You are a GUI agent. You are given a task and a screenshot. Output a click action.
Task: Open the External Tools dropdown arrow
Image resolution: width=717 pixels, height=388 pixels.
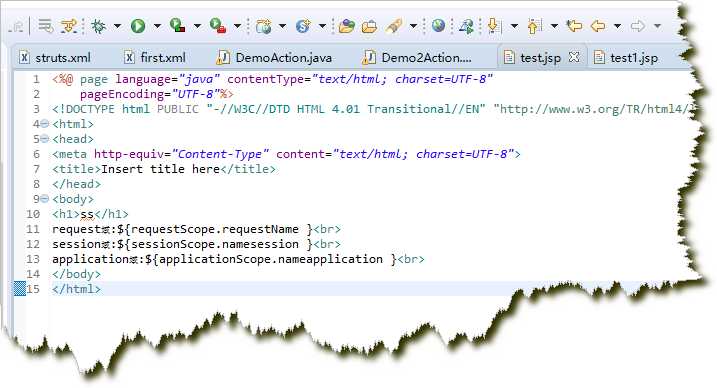[x=237, y=26]
